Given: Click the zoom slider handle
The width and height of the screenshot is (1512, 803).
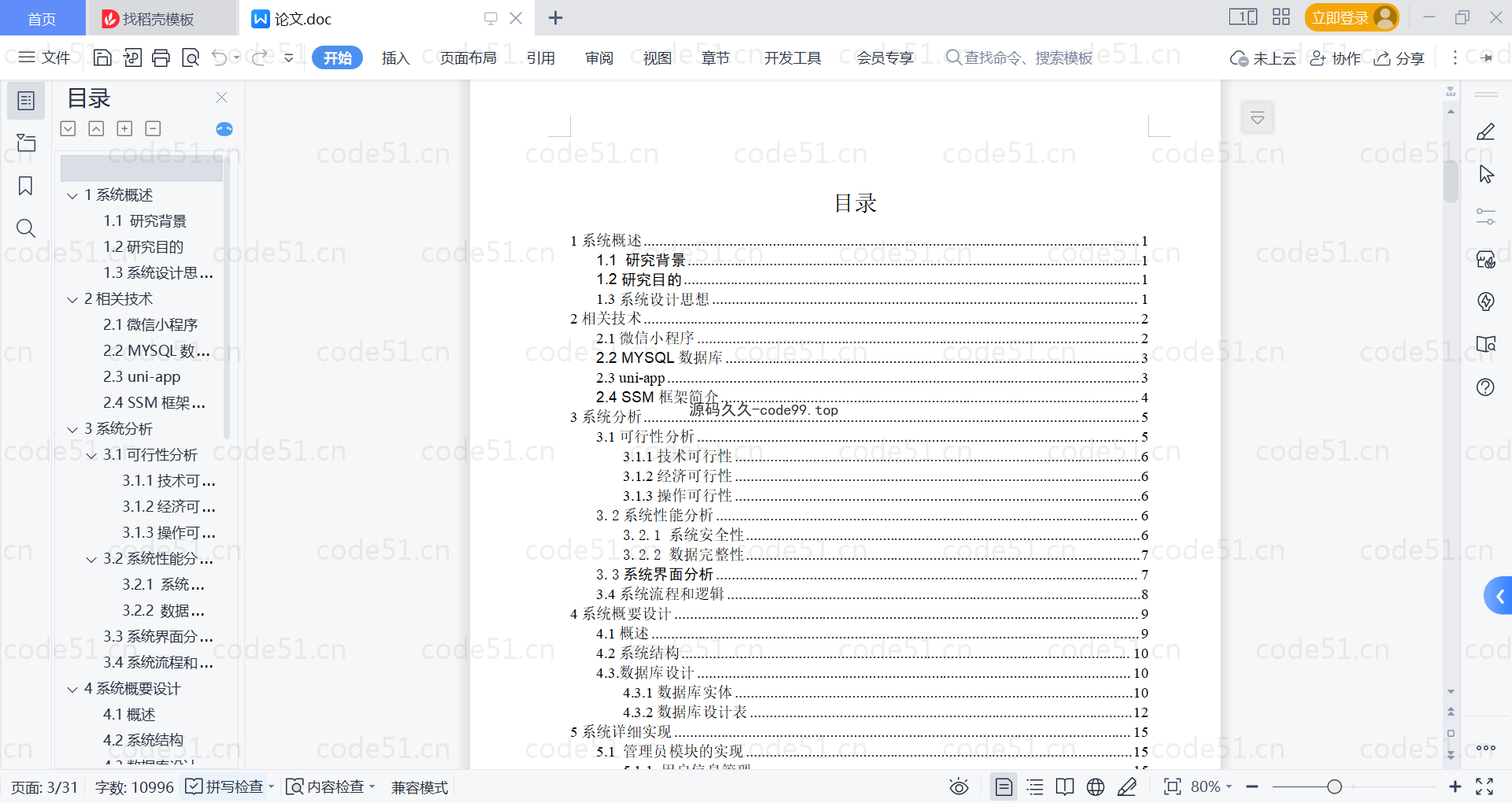Looking at the screenshot, I should coord(1334,786).
